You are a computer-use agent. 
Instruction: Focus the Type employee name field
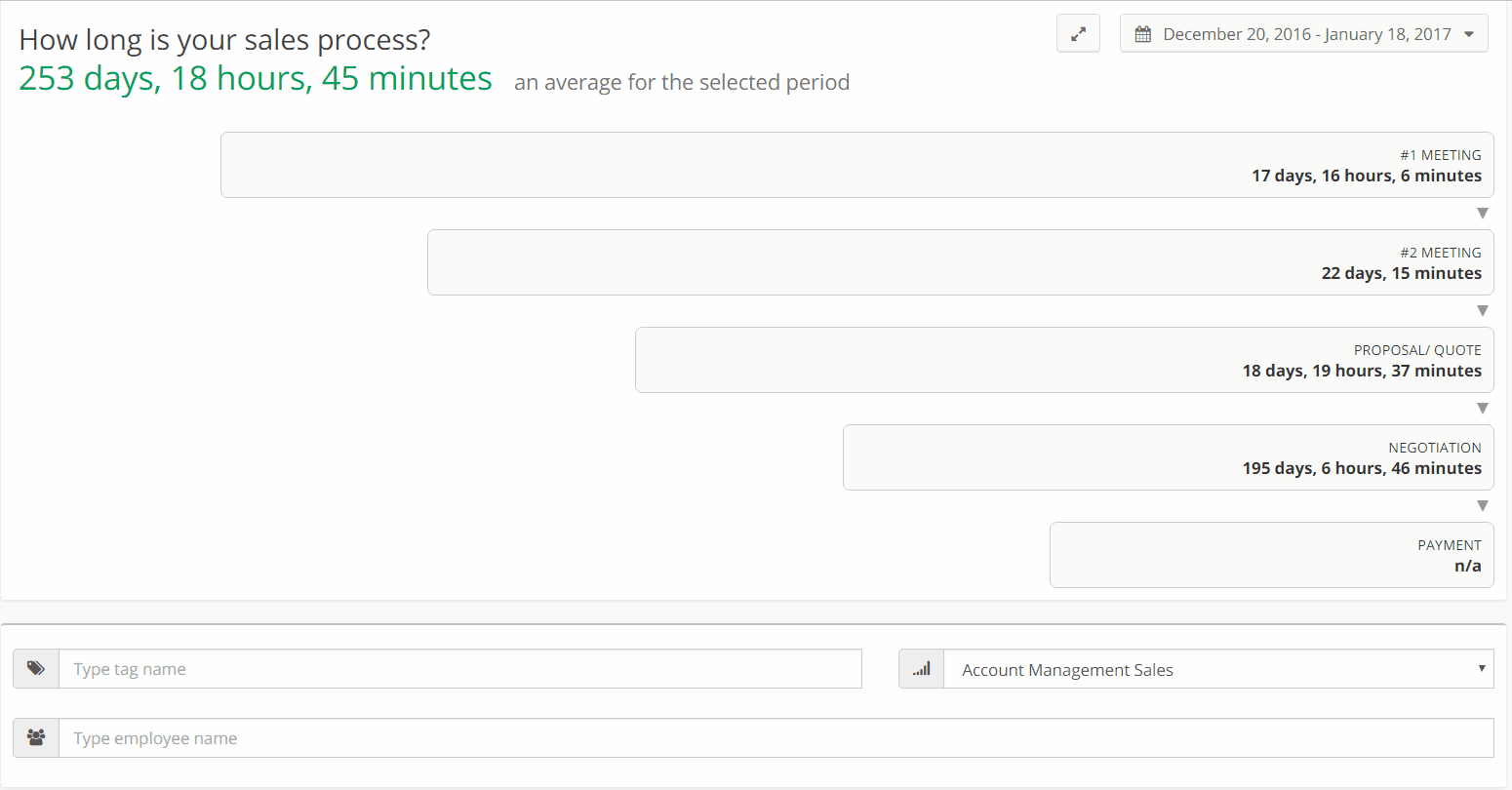(776, 738)
